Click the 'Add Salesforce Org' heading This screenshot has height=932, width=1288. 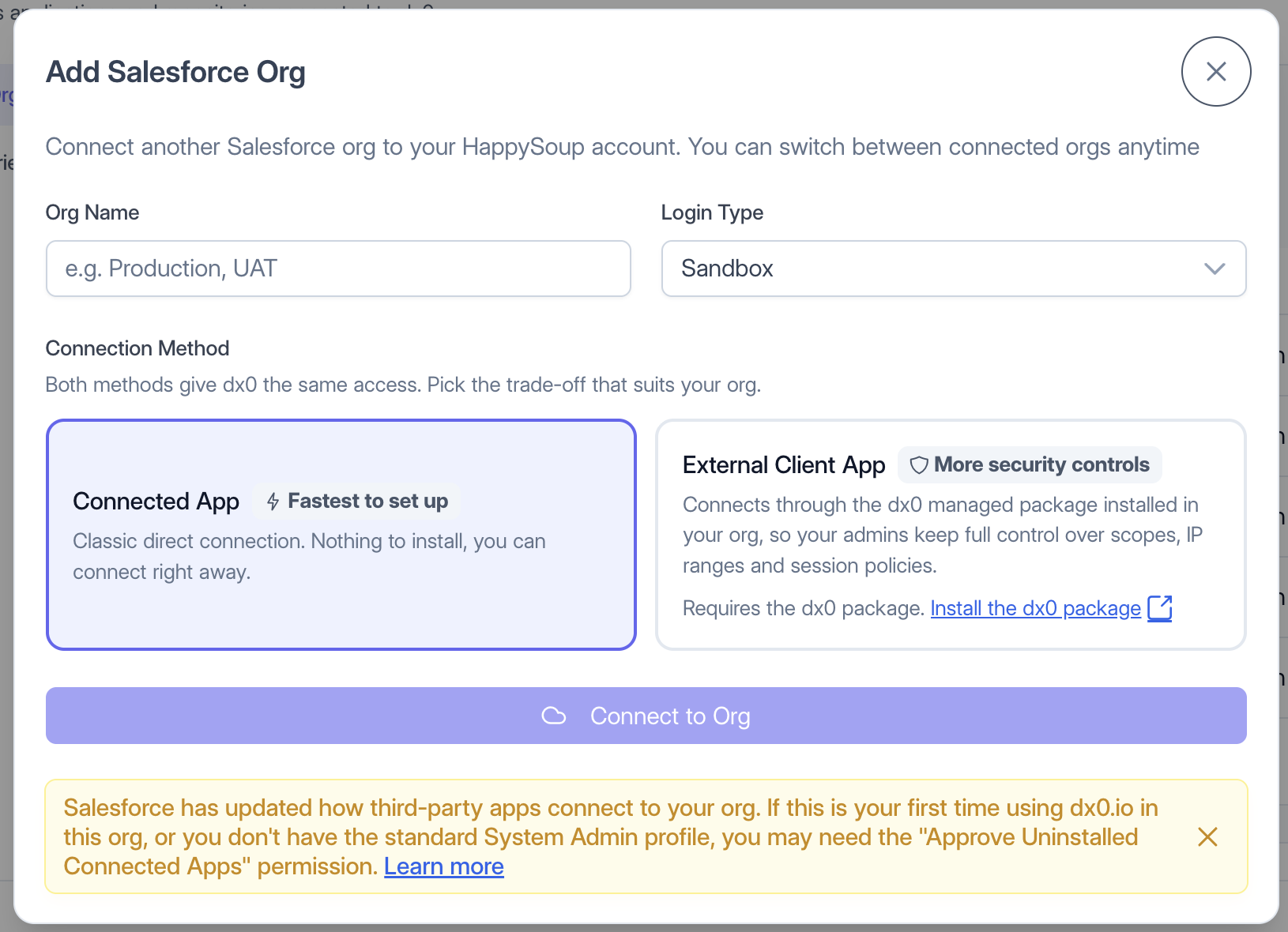[x=175, y=72]
